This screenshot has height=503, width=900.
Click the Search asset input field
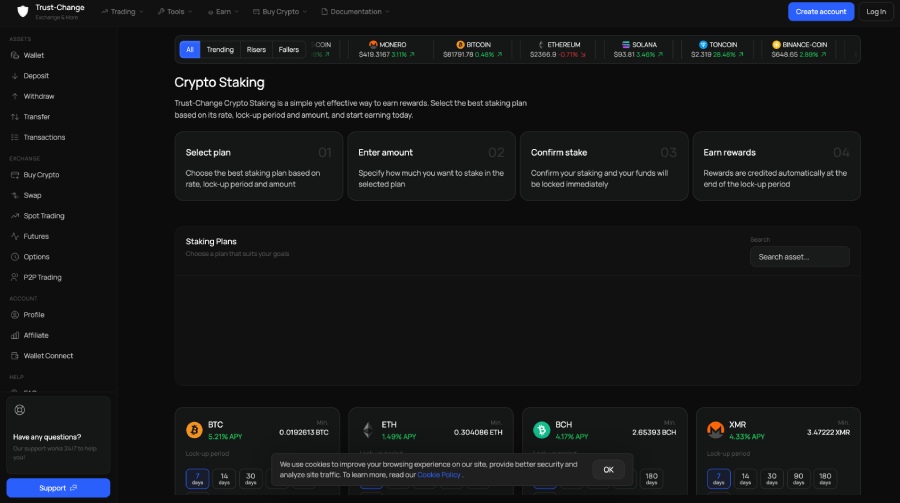pos(800,257)
